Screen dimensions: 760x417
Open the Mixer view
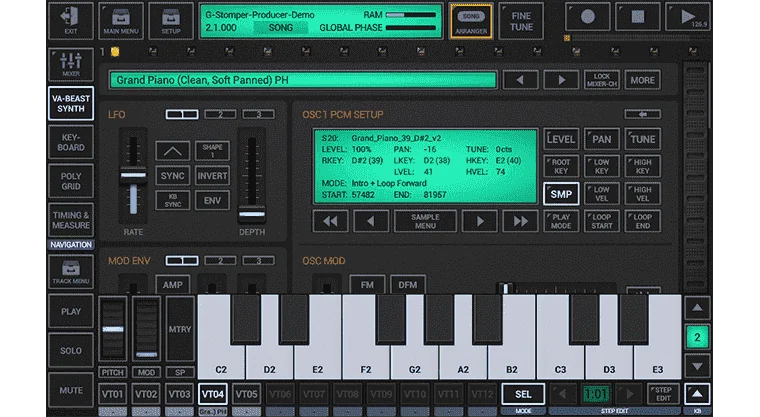click(x=71, y=64)
